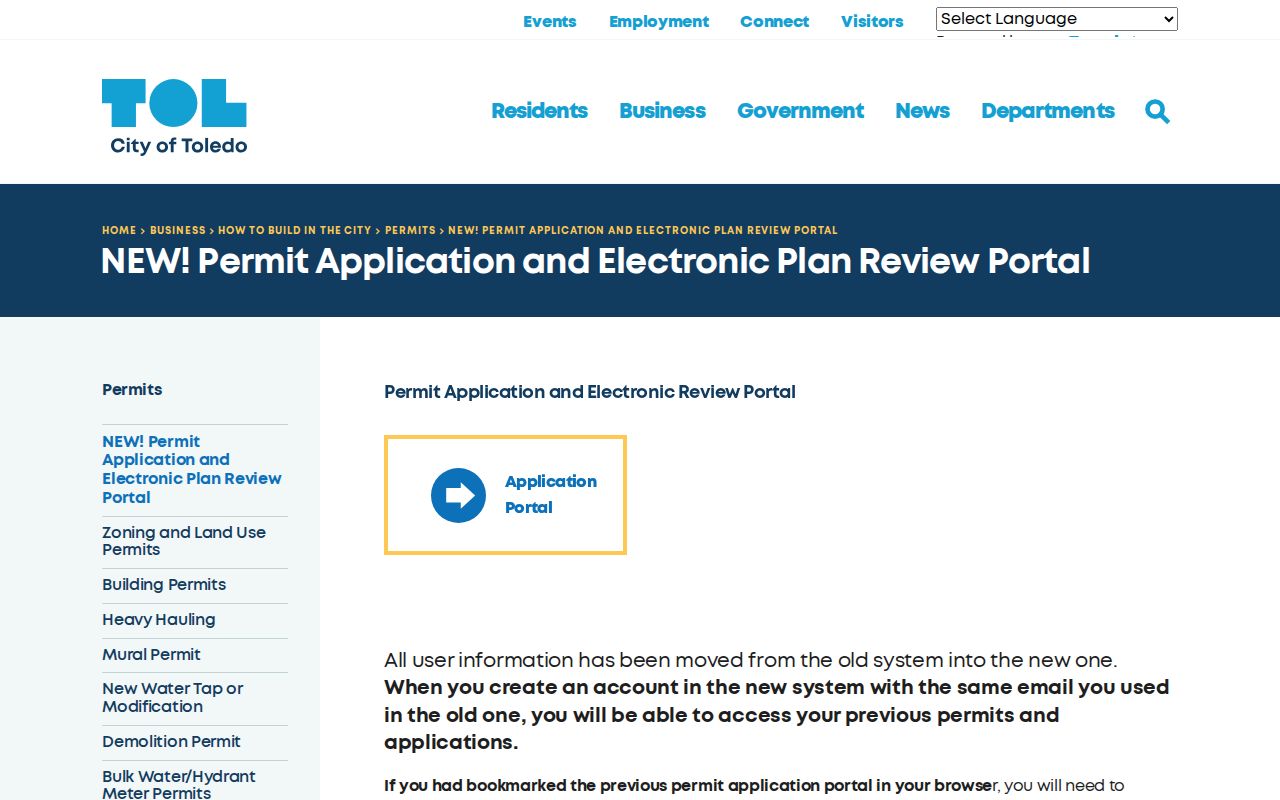Screen dimensions: 1280x800
Task: Click the 'All user information has been moved' sentence
Action: (x=750, y=660)
